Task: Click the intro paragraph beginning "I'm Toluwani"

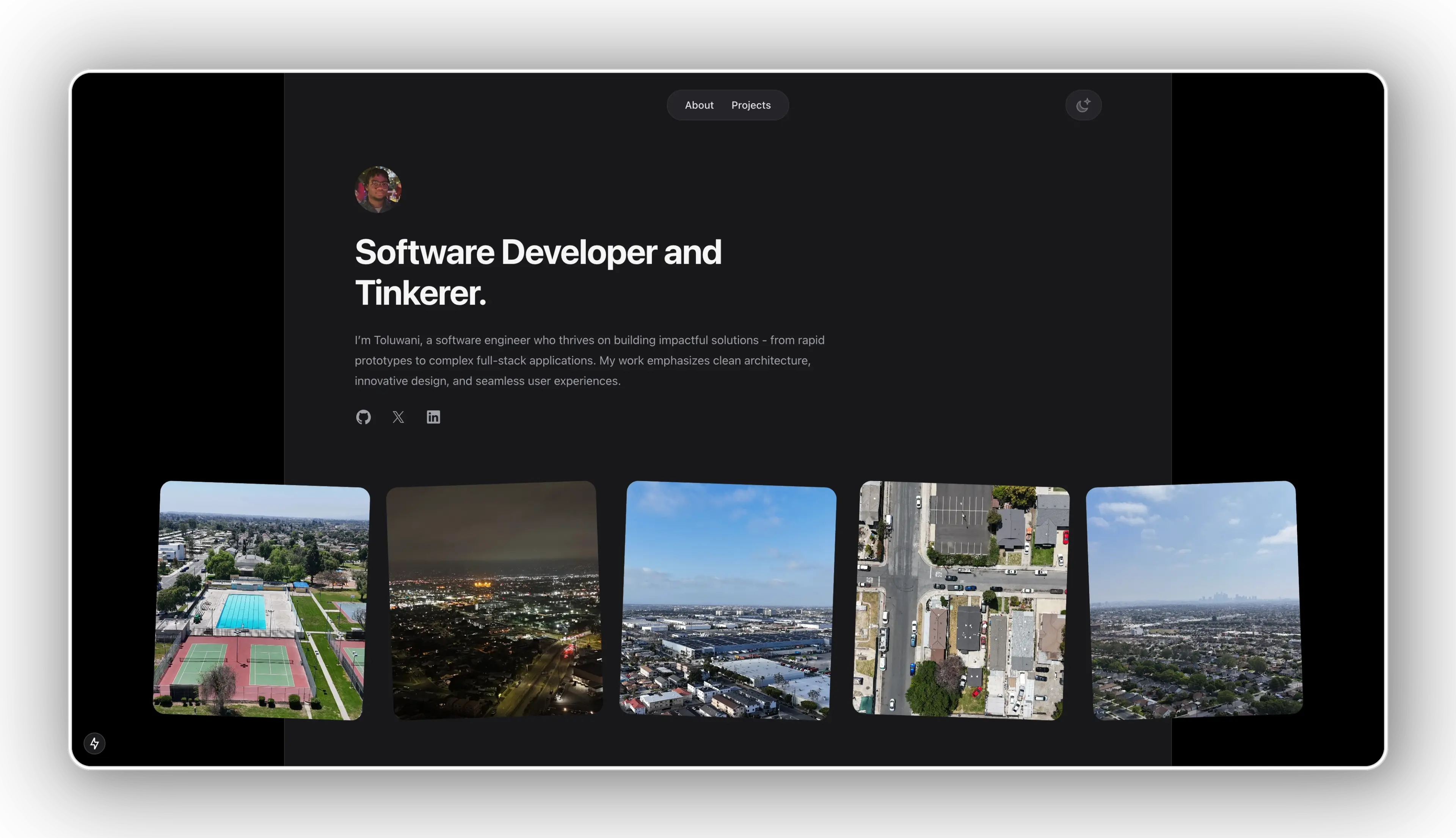Action: click(589, 360)
